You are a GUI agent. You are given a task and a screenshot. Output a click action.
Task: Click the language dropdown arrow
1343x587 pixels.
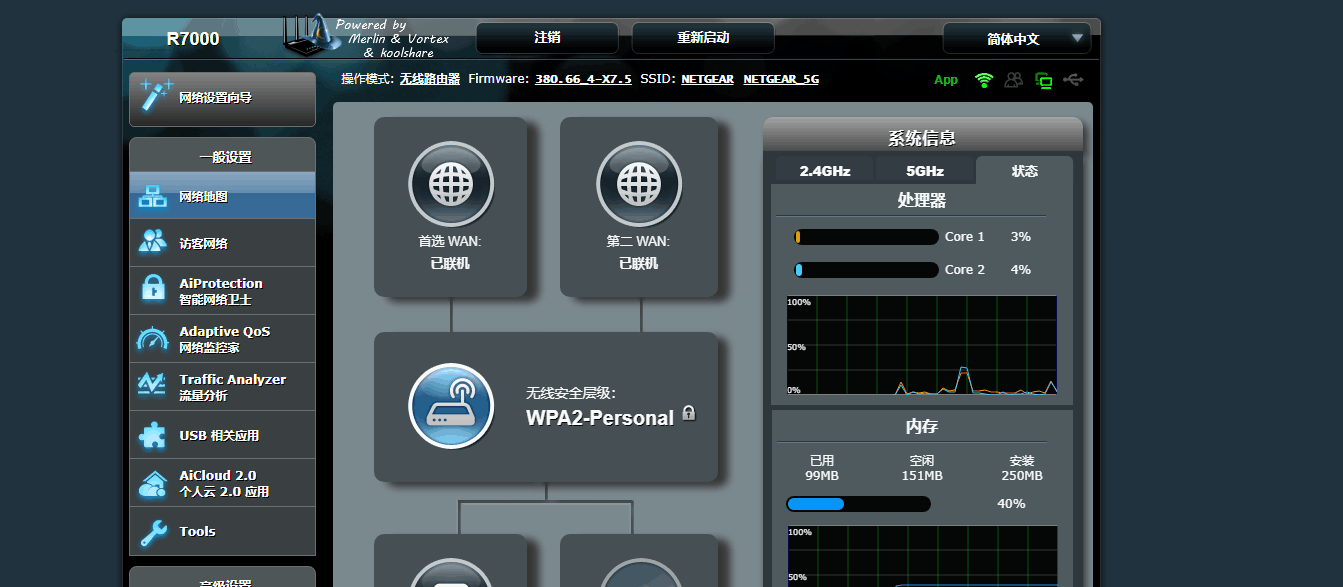click(1077, 39)
